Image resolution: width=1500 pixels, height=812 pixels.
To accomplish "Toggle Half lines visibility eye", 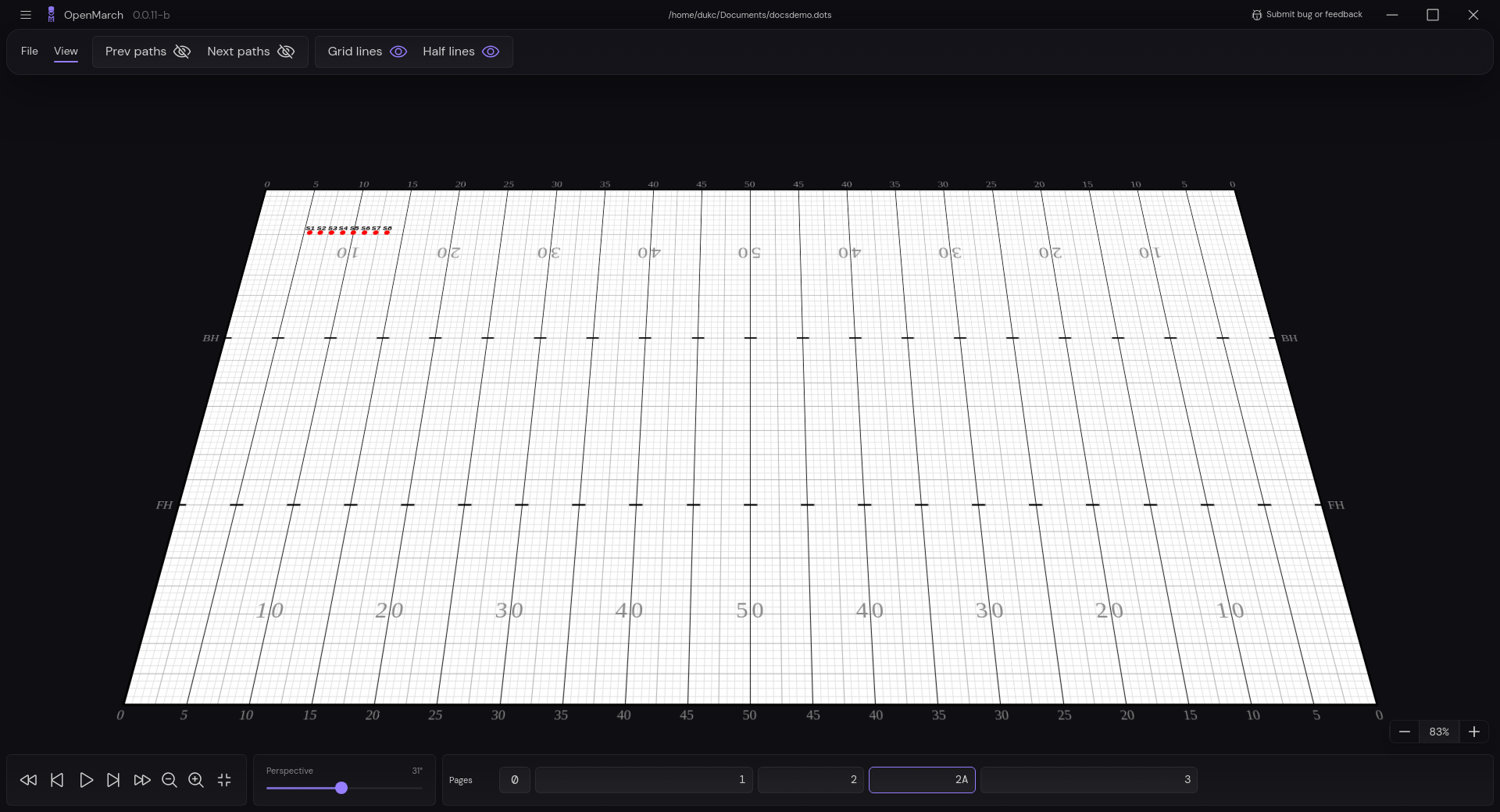I will pos(491,52).
